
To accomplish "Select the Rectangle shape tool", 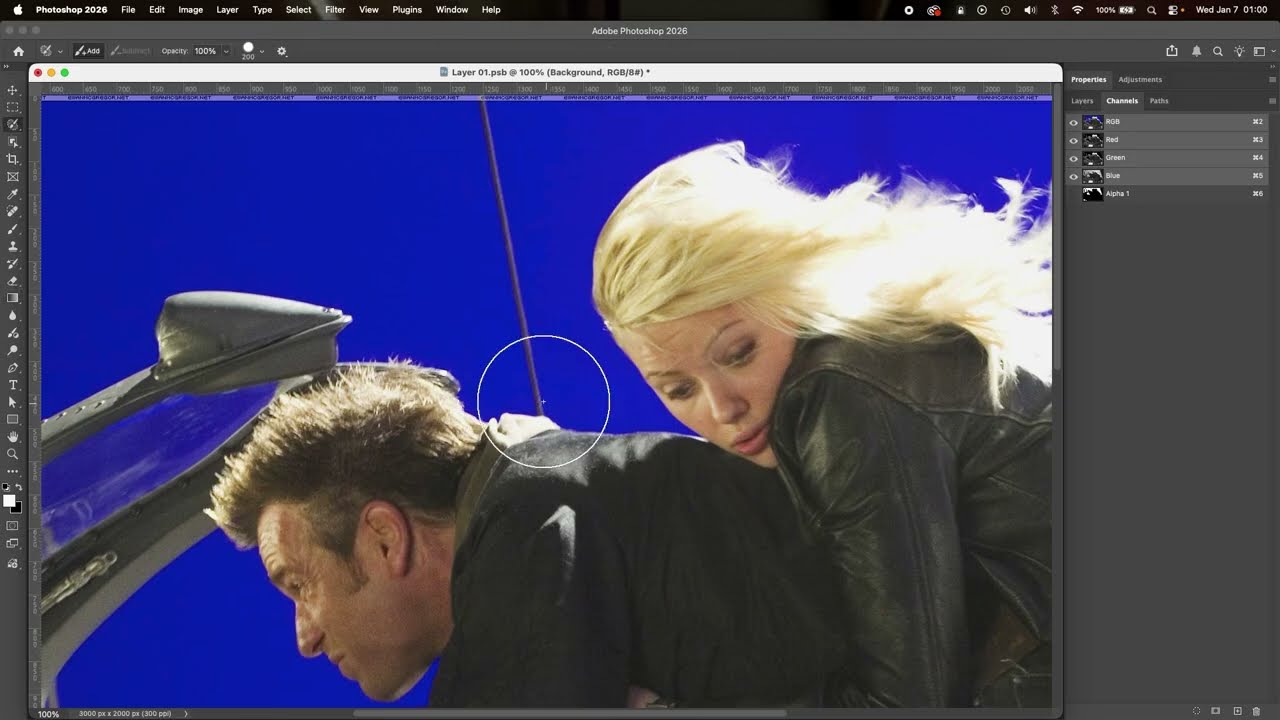I will click(13, 419).
